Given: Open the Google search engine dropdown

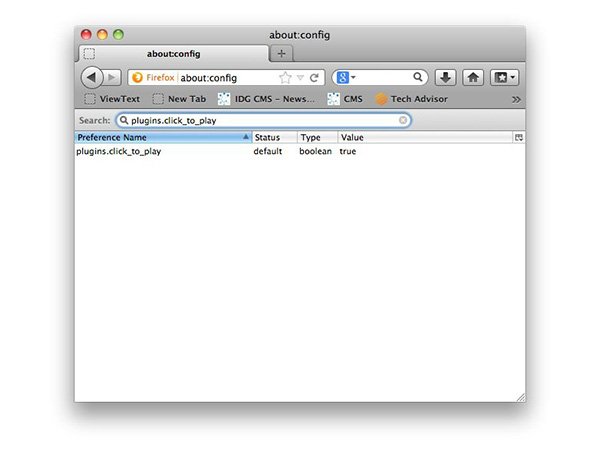Looking at the screenshot, I should pyautogui.click(x=346, y=78).
